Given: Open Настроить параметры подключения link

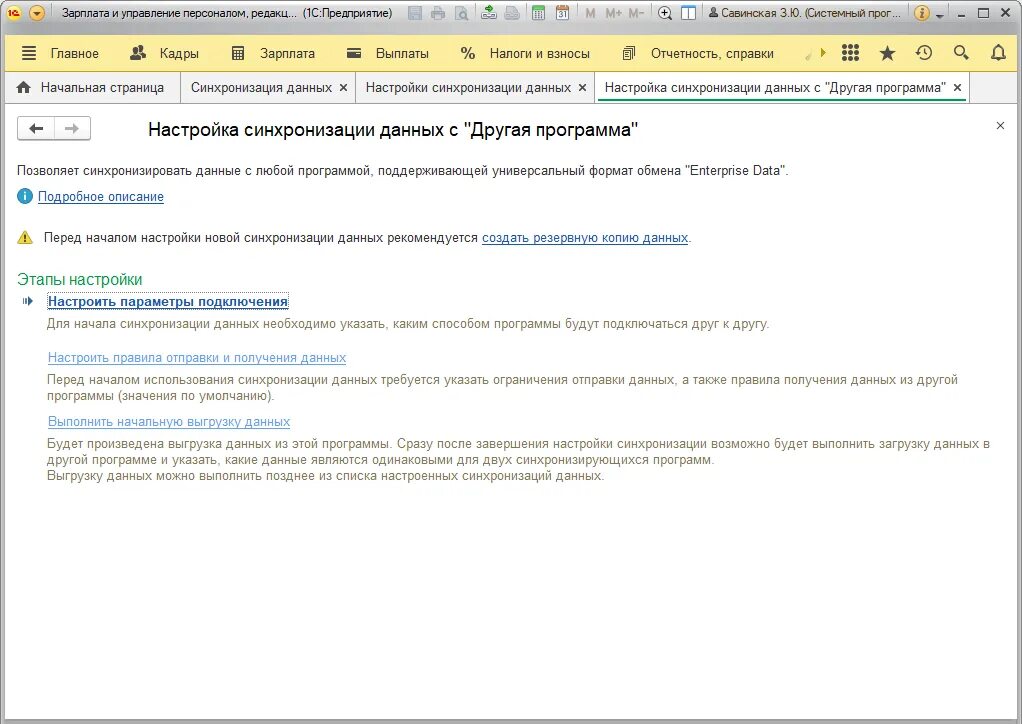Looking at the screenshot, I should (x=168, y=302).
